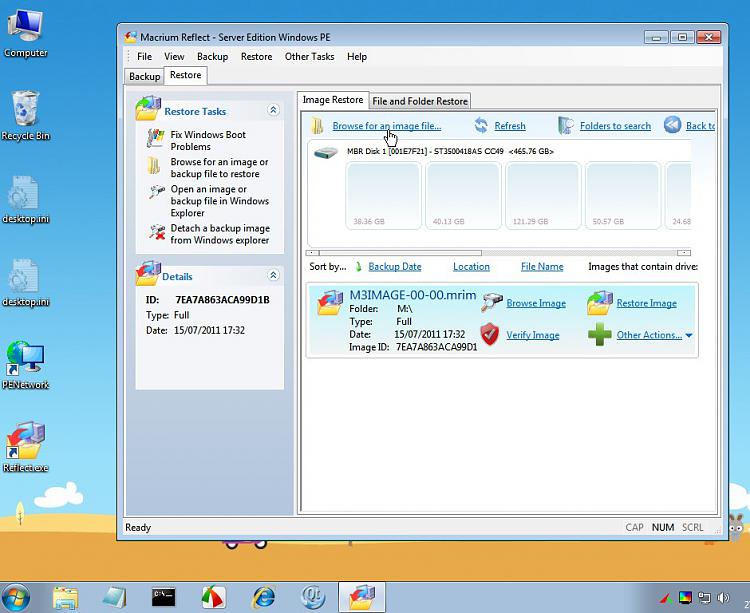Click the Browse for an image file link

coord(386,126)
